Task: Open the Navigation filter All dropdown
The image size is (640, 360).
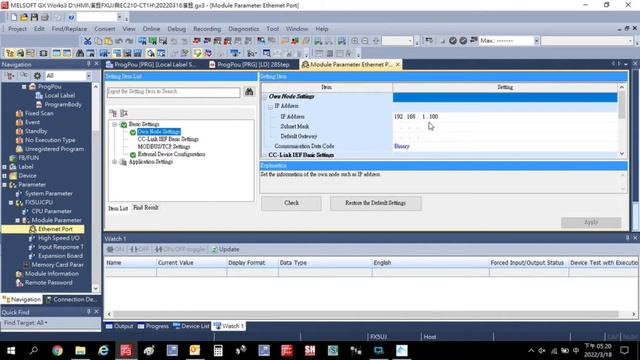Action: click(89, 76)
